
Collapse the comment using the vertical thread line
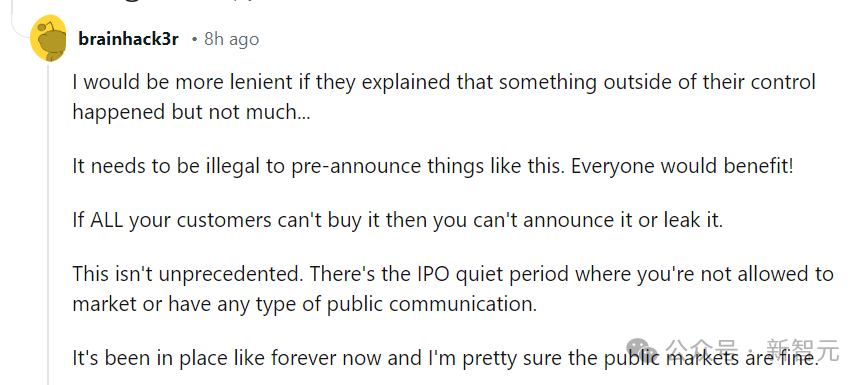(x=49, y=224)
